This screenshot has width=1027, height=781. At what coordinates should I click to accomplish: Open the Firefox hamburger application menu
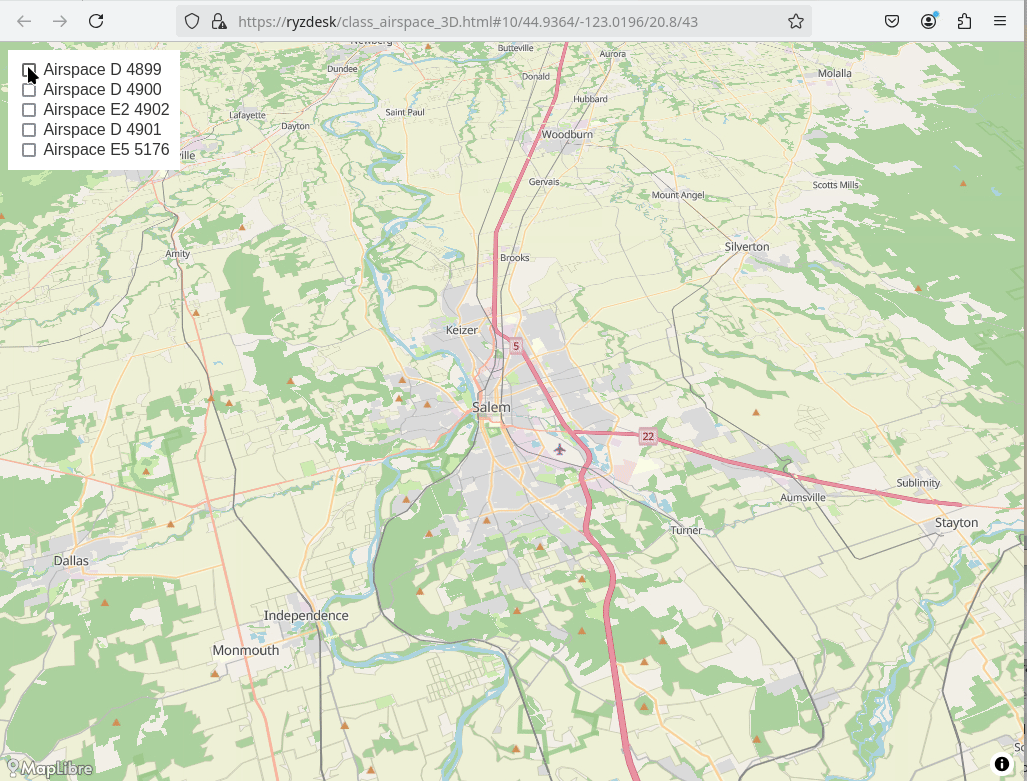pyautogui.click(x=1000, y=21)
